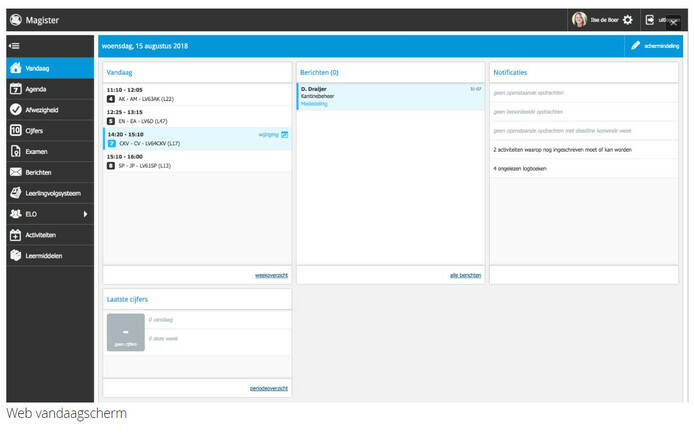Click the Examen document icon
Image resolution: width=694 pixels, height=435 pixels.
point(15,151)
